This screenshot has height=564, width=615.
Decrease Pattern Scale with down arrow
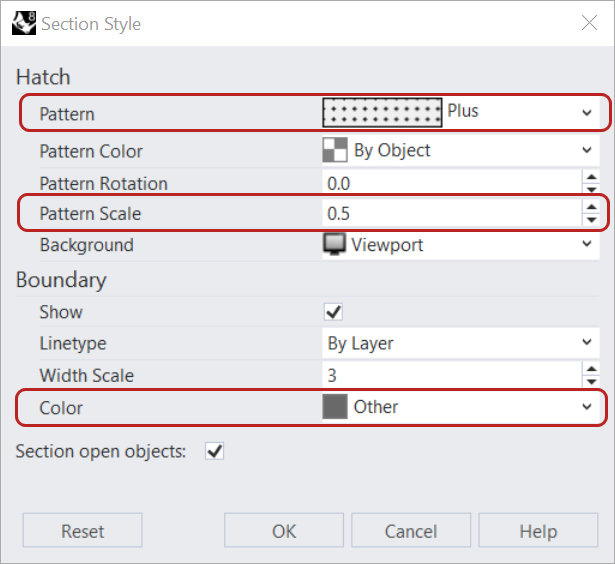tap(591, 220)
